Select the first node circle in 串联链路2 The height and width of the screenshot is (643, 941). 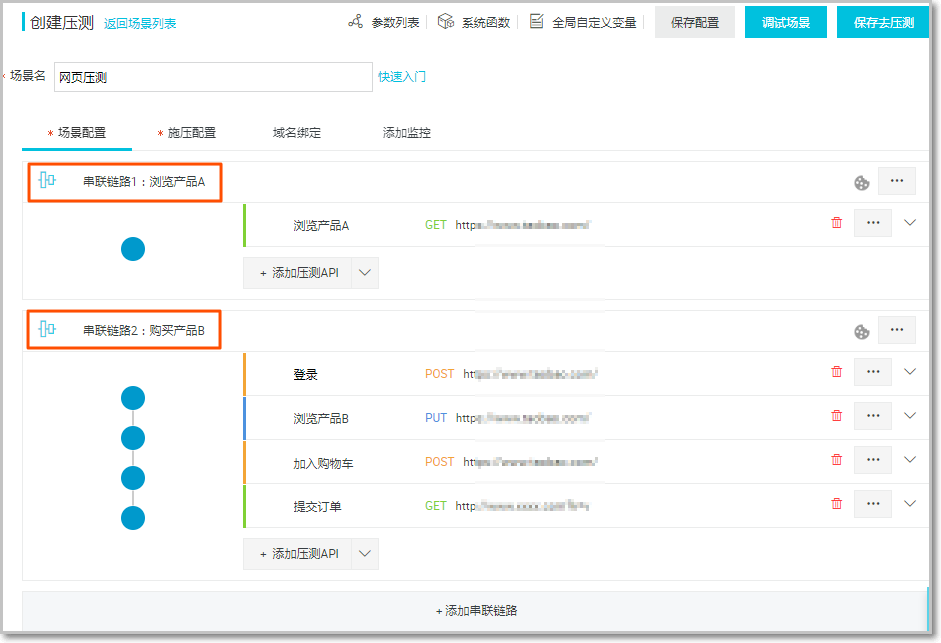point(133,397)
